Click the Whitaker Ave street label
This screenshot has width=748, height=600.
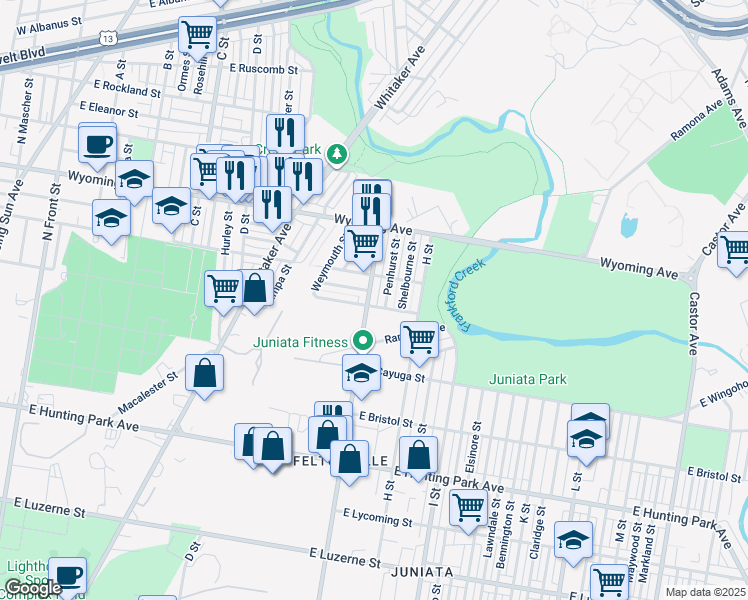point(400,78)
